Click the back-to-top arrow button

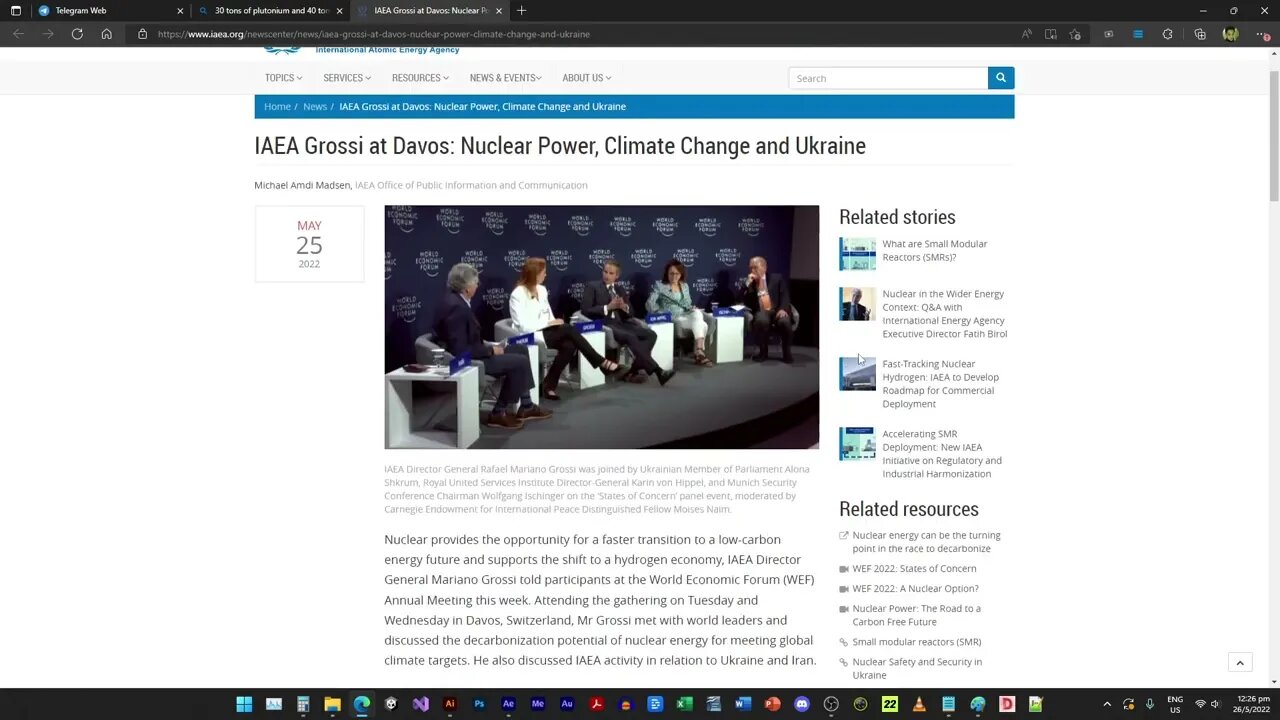1240,662
